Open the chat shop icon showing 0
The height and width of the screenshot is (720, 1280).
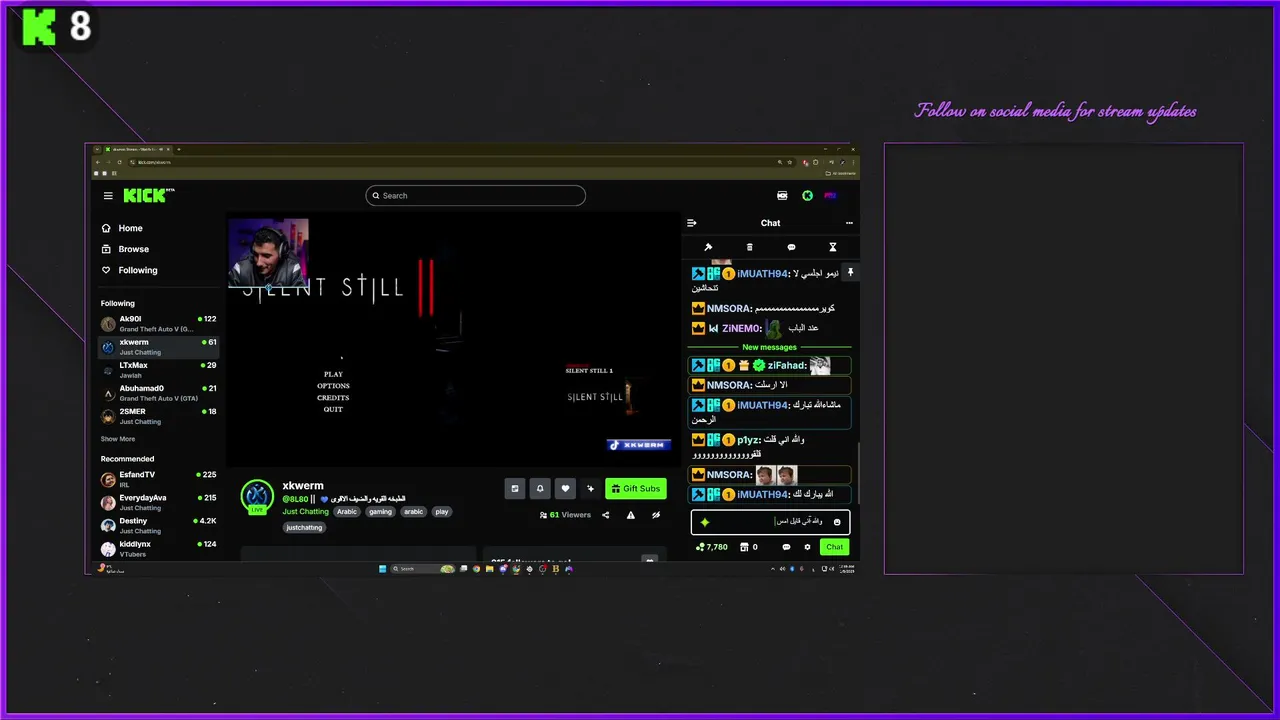pos(748,547)
